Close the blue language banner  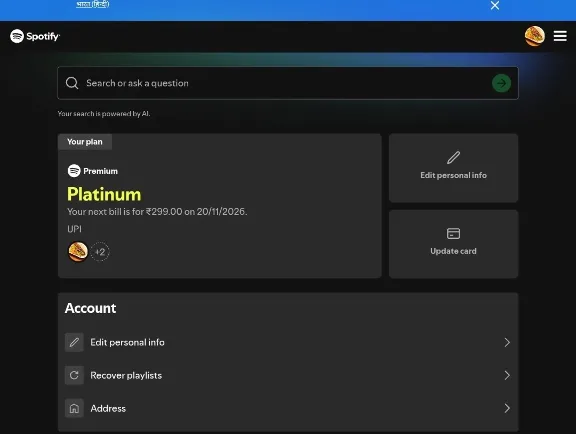(495, 5)
